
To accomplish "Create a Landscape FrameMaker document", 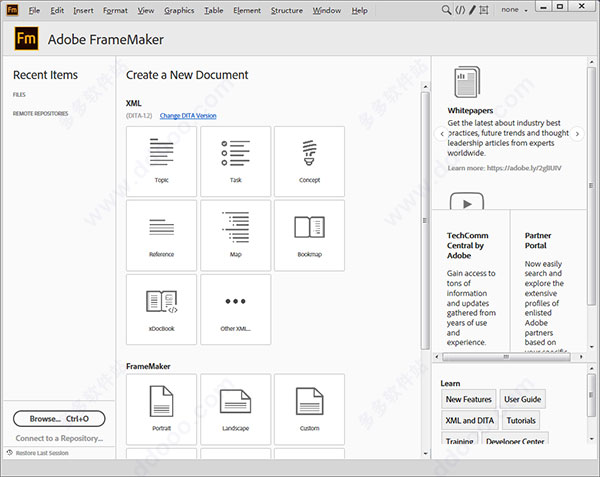I will tap(235, 409).
